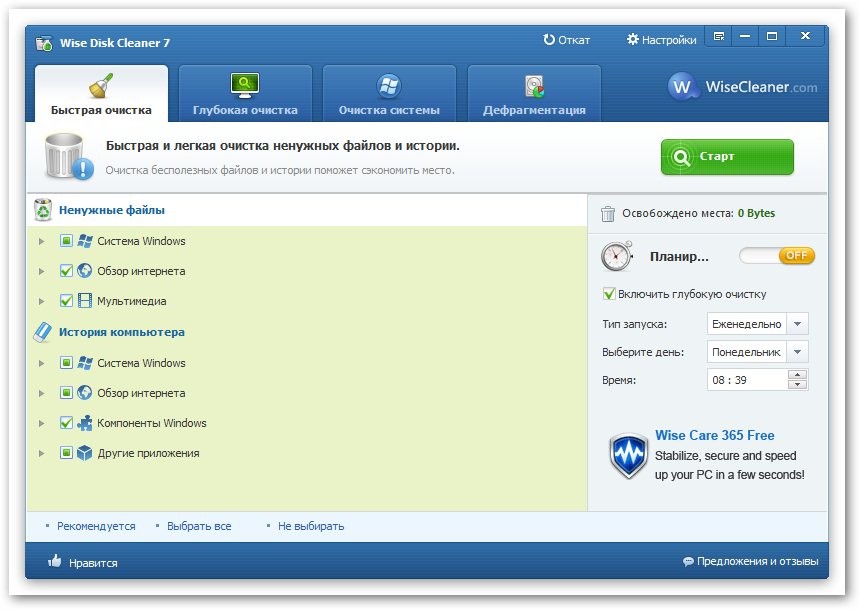Uncheck the Мультимедиа checkbox
The height and width of the screenshot is (610, 860).
(x=66, y=301)
